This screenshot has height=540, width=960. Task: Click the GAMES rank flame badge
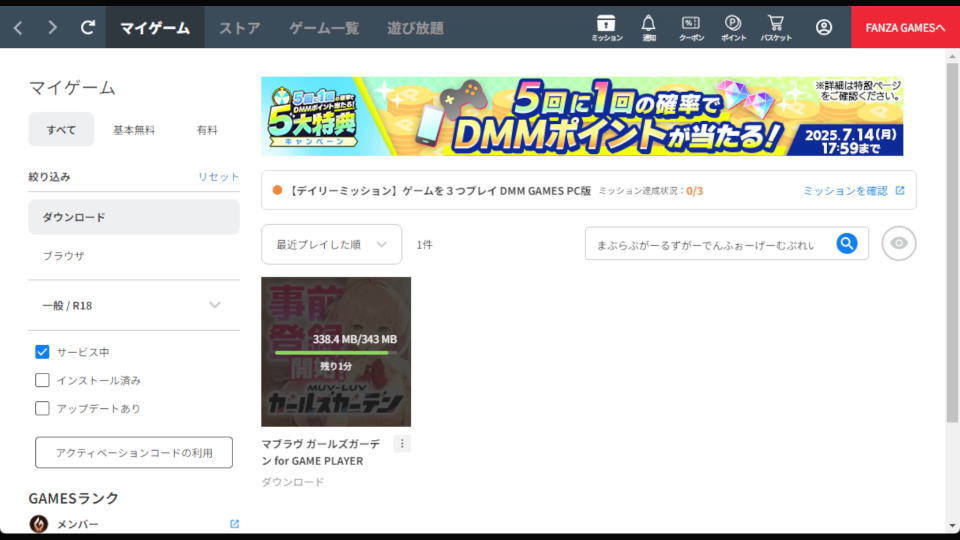[x=39, y=524]
